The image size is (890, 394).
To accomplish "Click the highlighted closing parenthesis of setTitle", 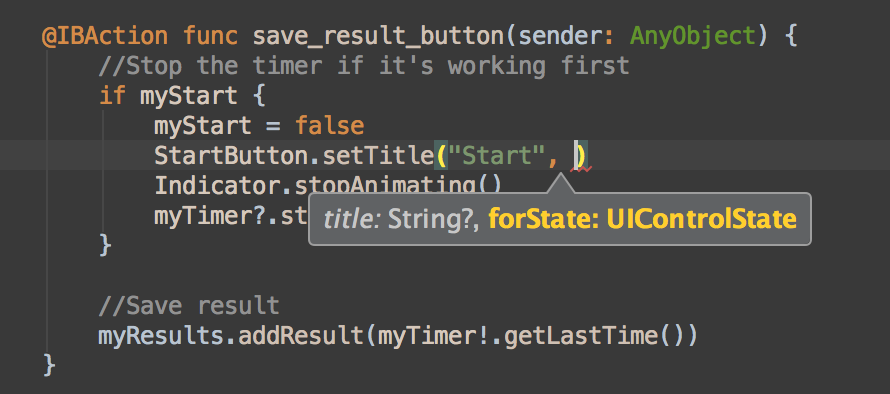I will tap(581, 156).
